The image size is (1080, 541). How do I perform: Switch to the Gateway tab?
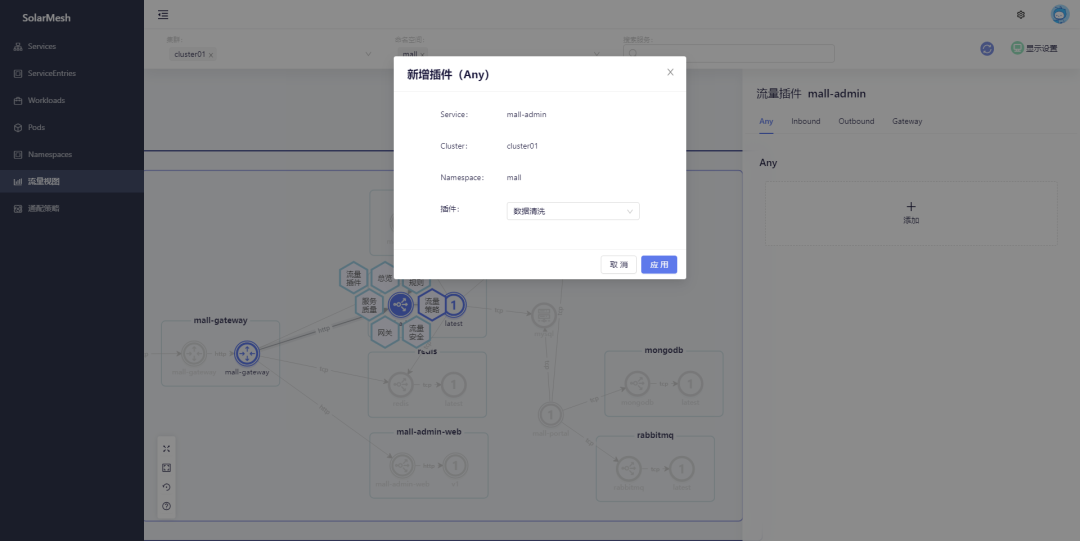click(x=907, y=121)
